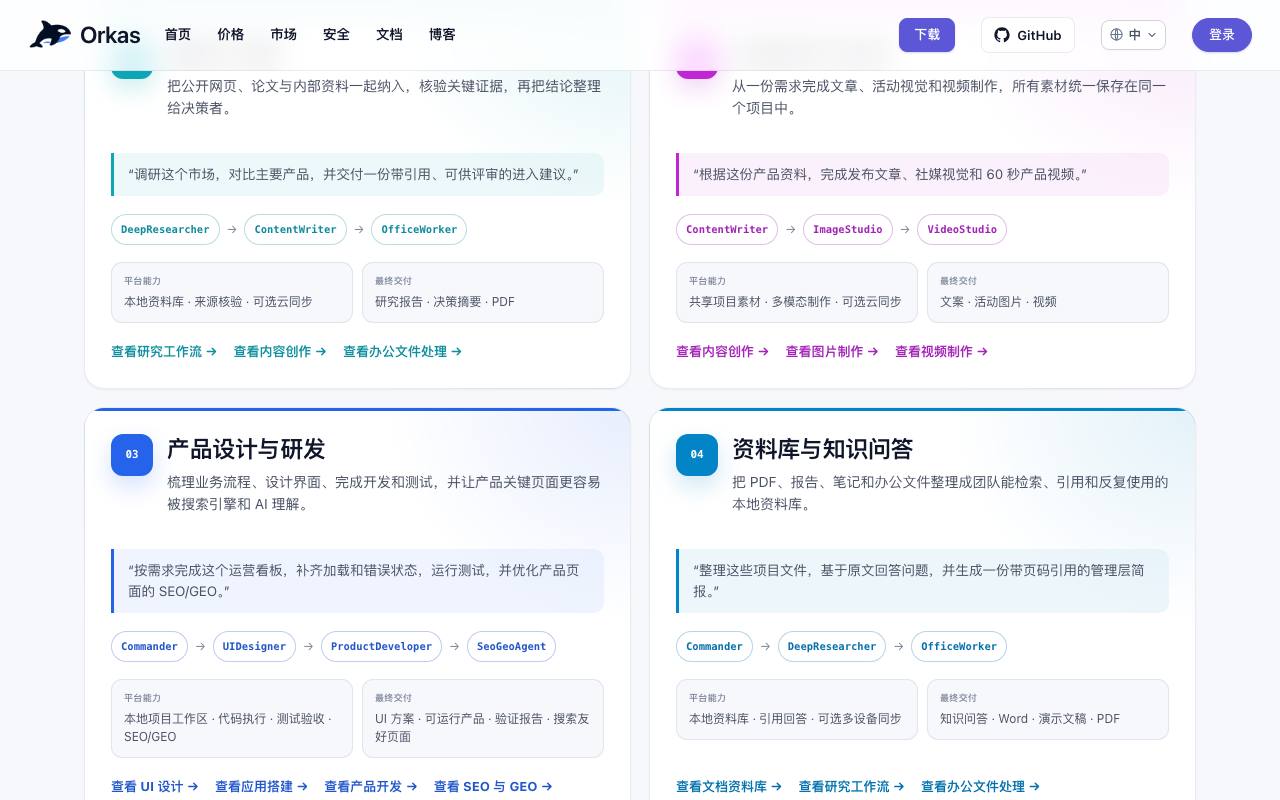
Task: Open 查看研究工作流 link in card 04
Action: [852, 787]
